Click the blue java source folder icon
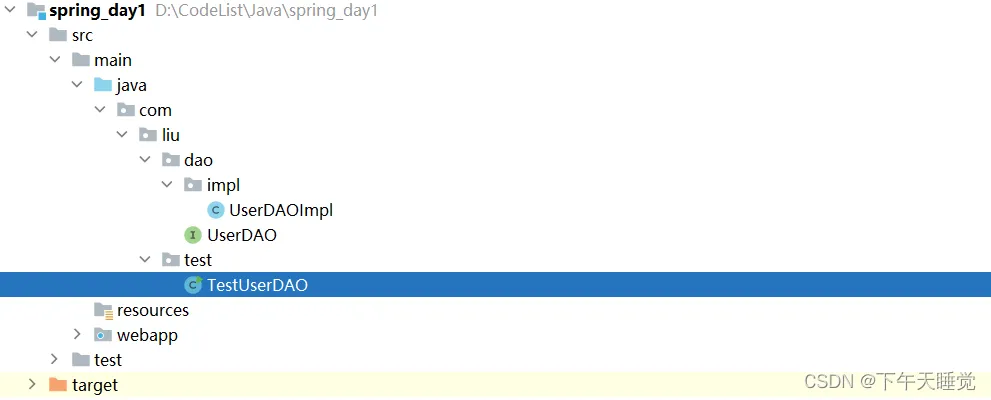Screen dimensions: 991x400 103,85
